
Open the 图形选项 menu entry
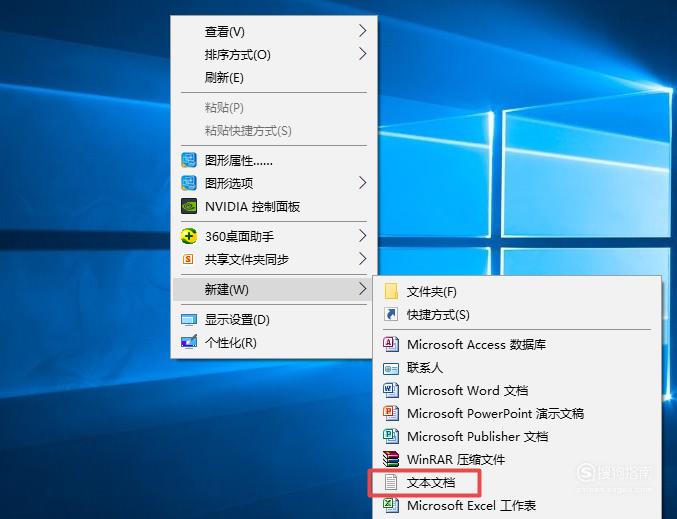click(x=273, y=183)
